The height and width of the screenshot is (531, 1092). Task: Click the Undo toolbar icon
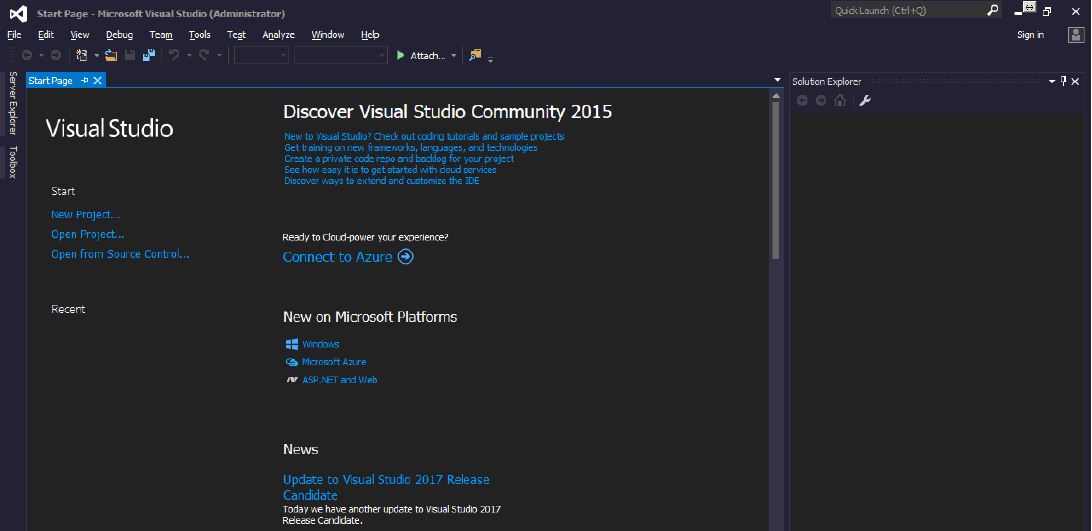tap(174, 56)
